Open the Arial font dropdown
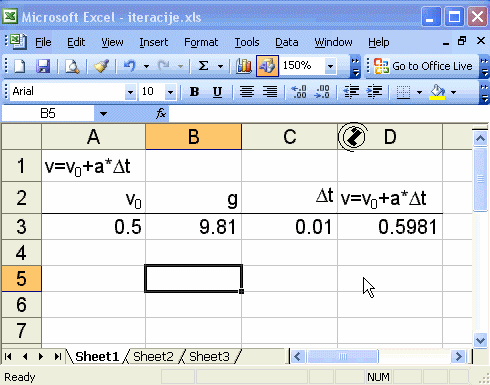490x385 pixels. click(130, 92)
